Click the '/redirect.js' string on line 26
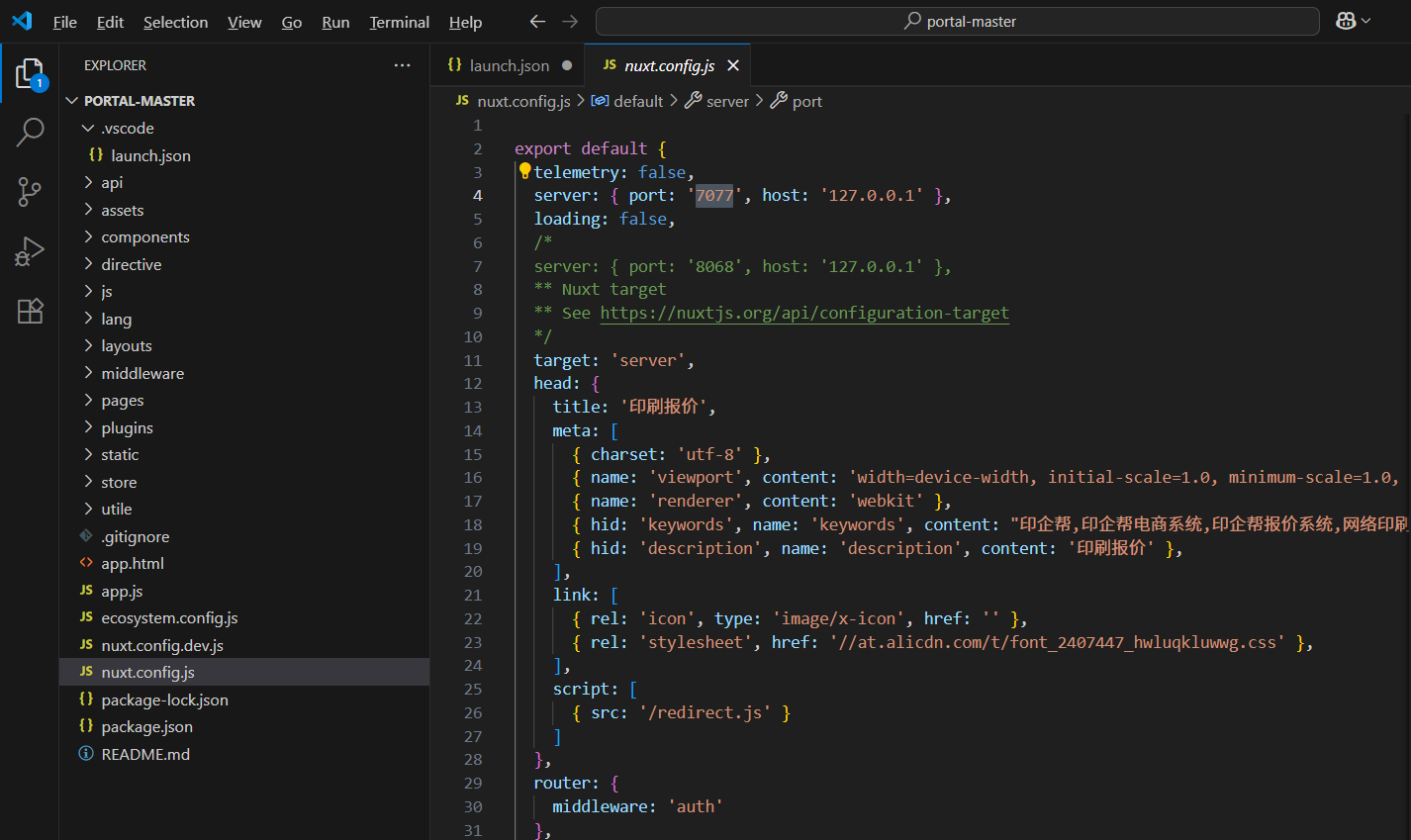This screenshot has height=840, width=1411. pos(705,712)
